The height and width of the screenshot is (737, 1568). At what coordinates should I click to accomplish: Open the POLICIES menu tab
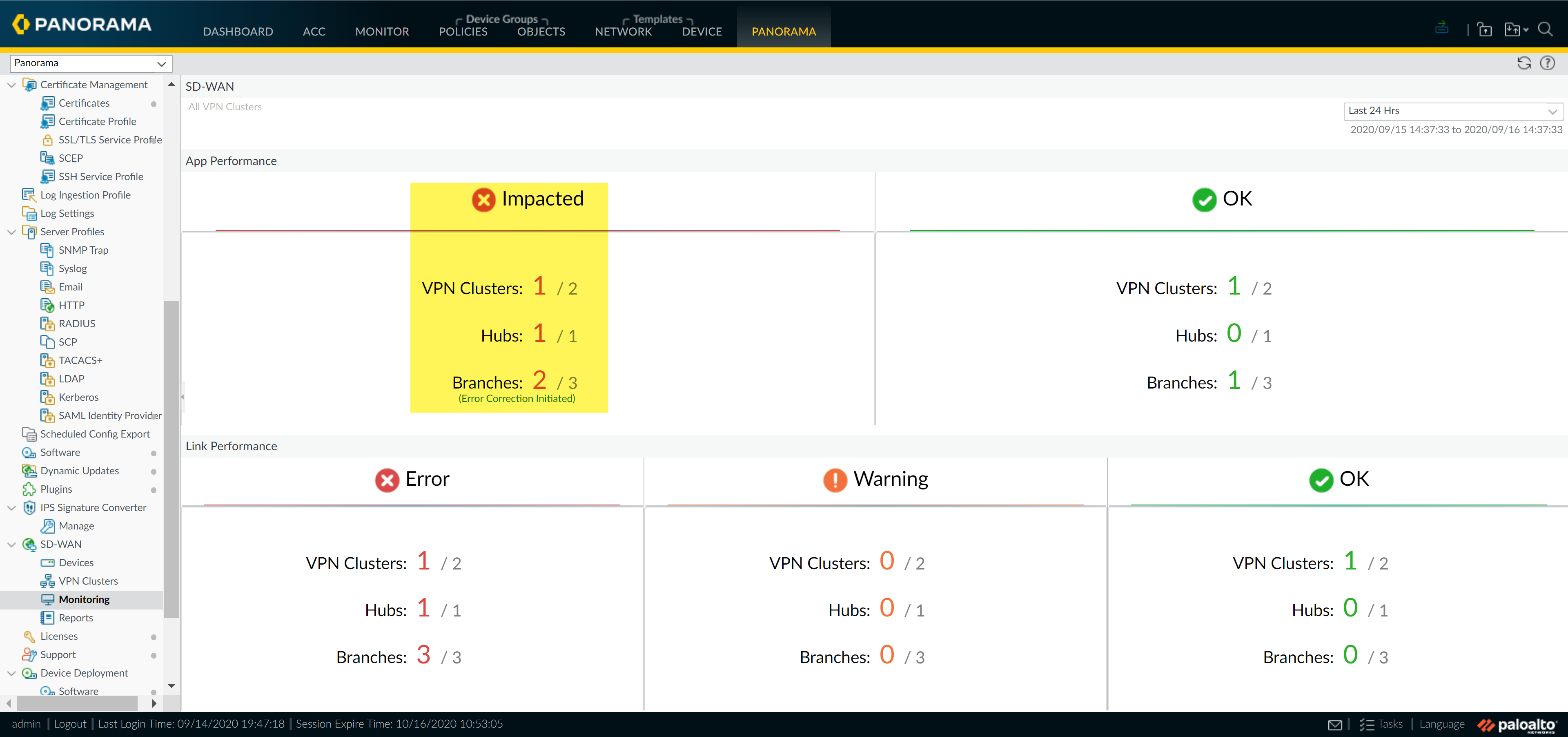click(463, 31)
